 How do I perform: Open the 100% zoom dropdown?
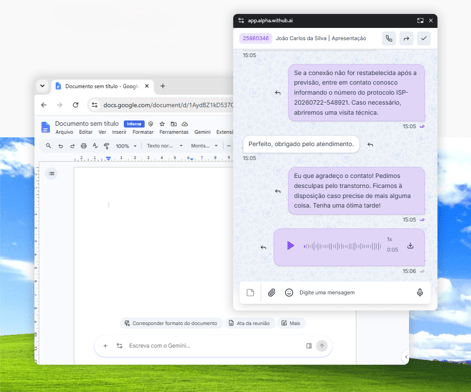pos(126,146)
